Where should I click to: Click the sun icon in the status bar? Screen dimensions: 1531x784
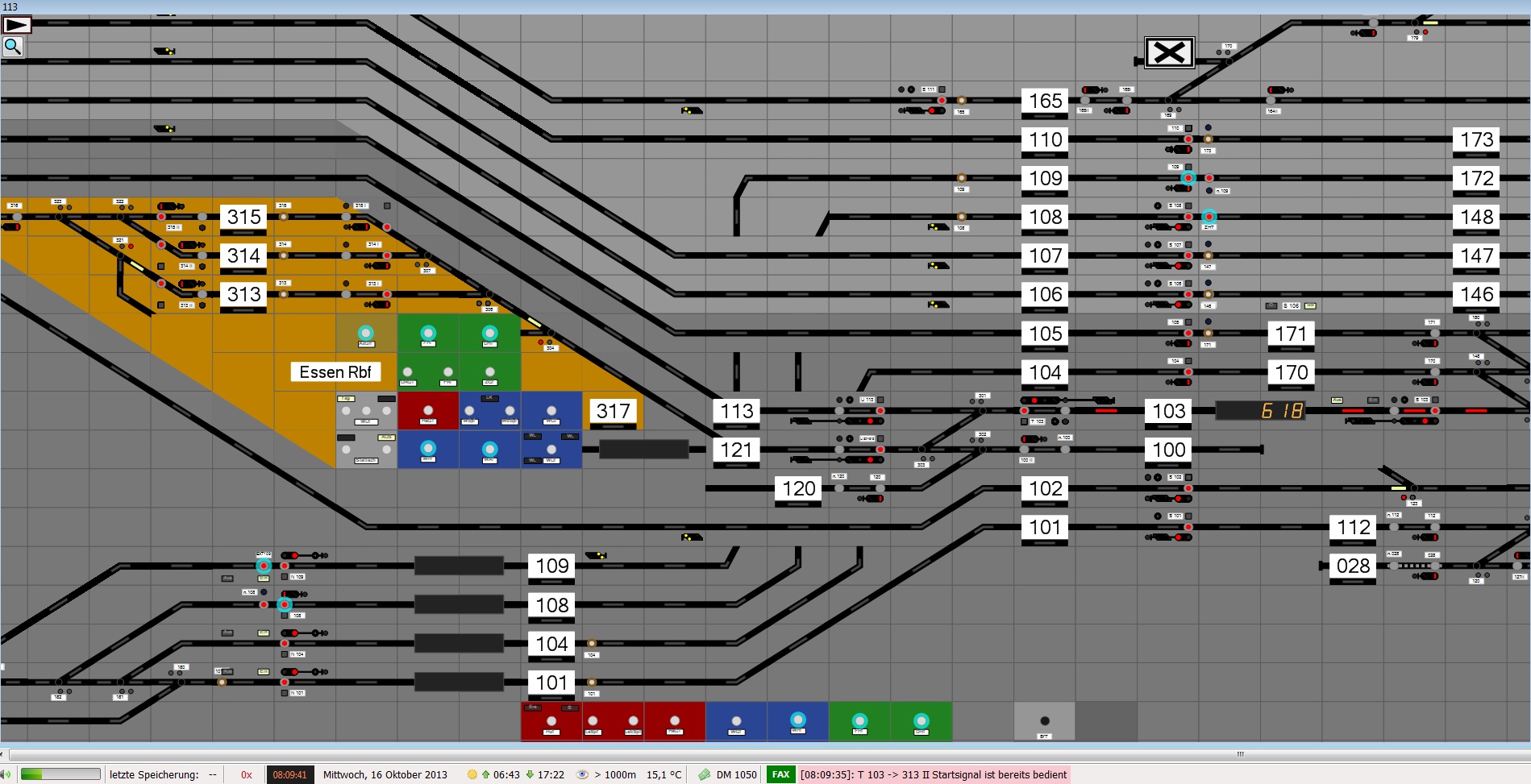[x=472, y=774]
